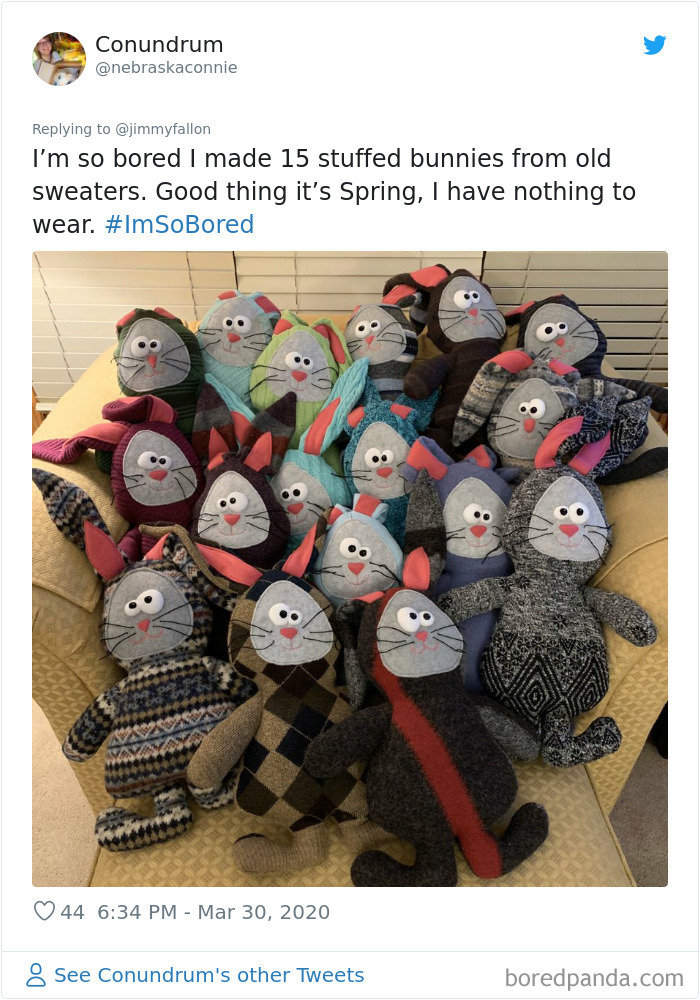Click the boredpanda.com watermark
Viewport: 700px width, 1000px height.
[x=594, y=978]
